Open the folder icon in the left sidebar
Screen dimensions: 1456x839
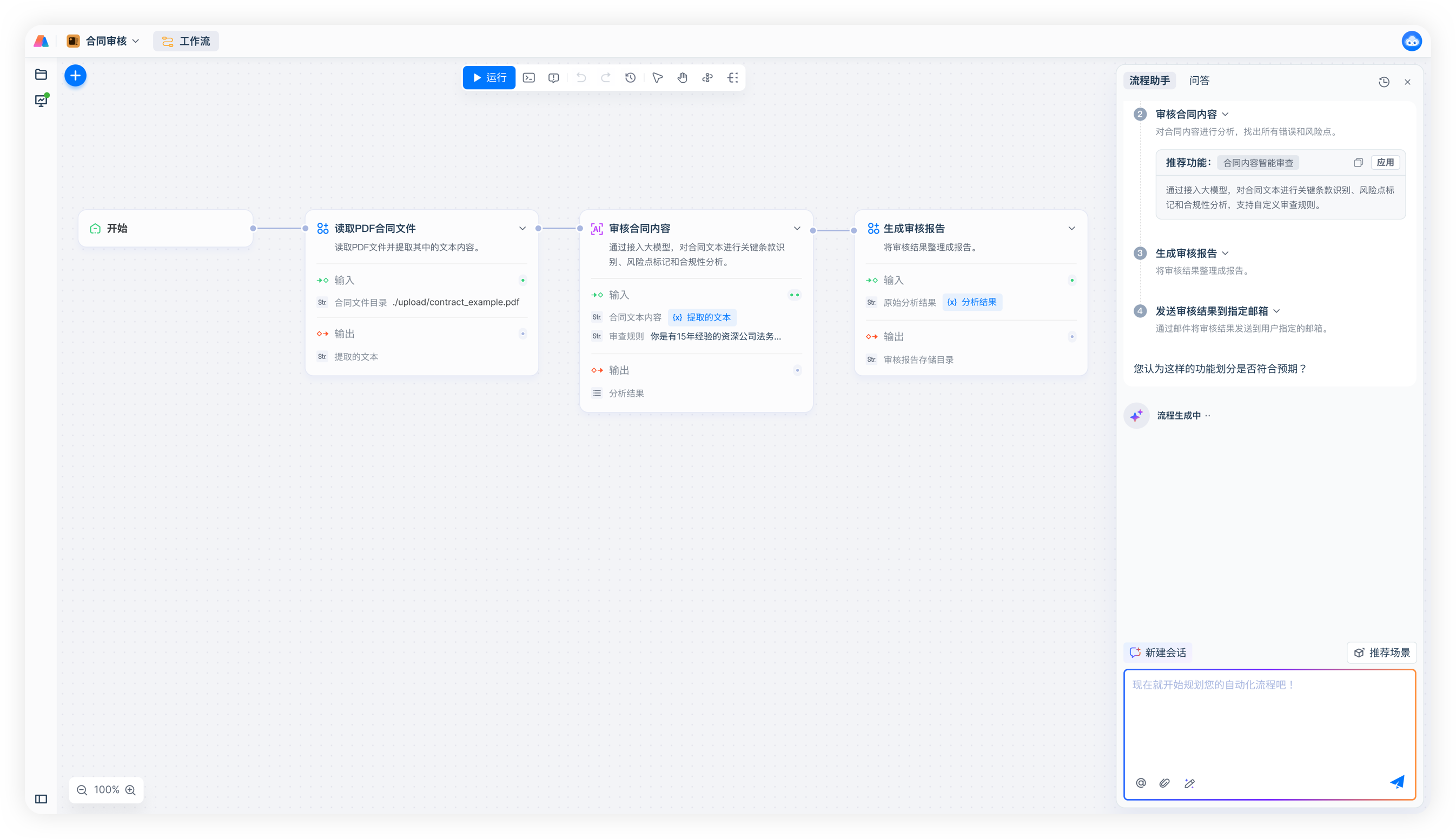tap(41, 75)
